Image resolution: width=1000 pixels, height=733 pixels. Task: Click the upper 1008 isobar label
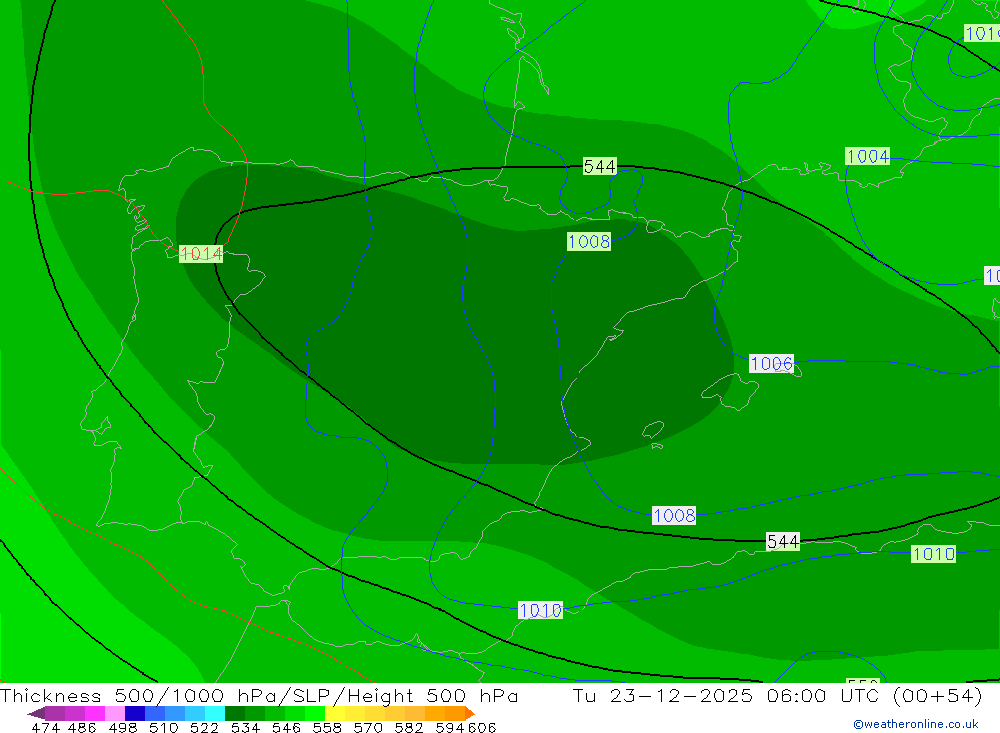(589, 242)
